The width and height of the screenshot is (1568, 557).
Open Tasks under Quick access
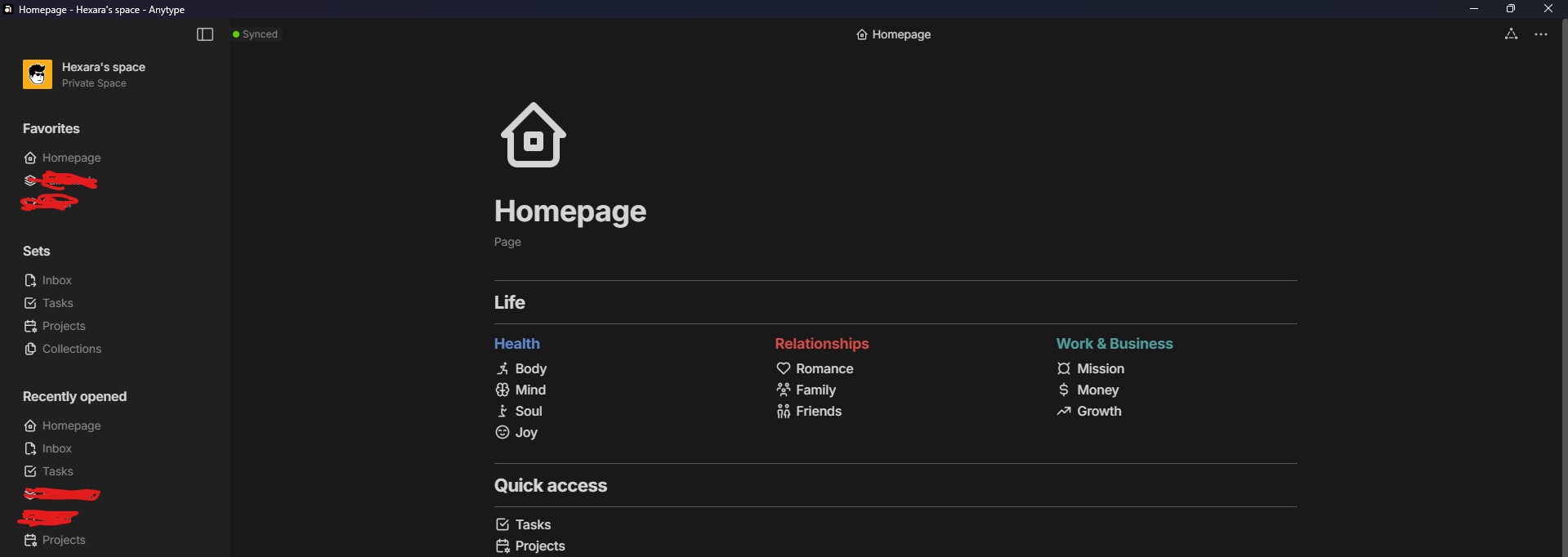[x=523, y=525]
